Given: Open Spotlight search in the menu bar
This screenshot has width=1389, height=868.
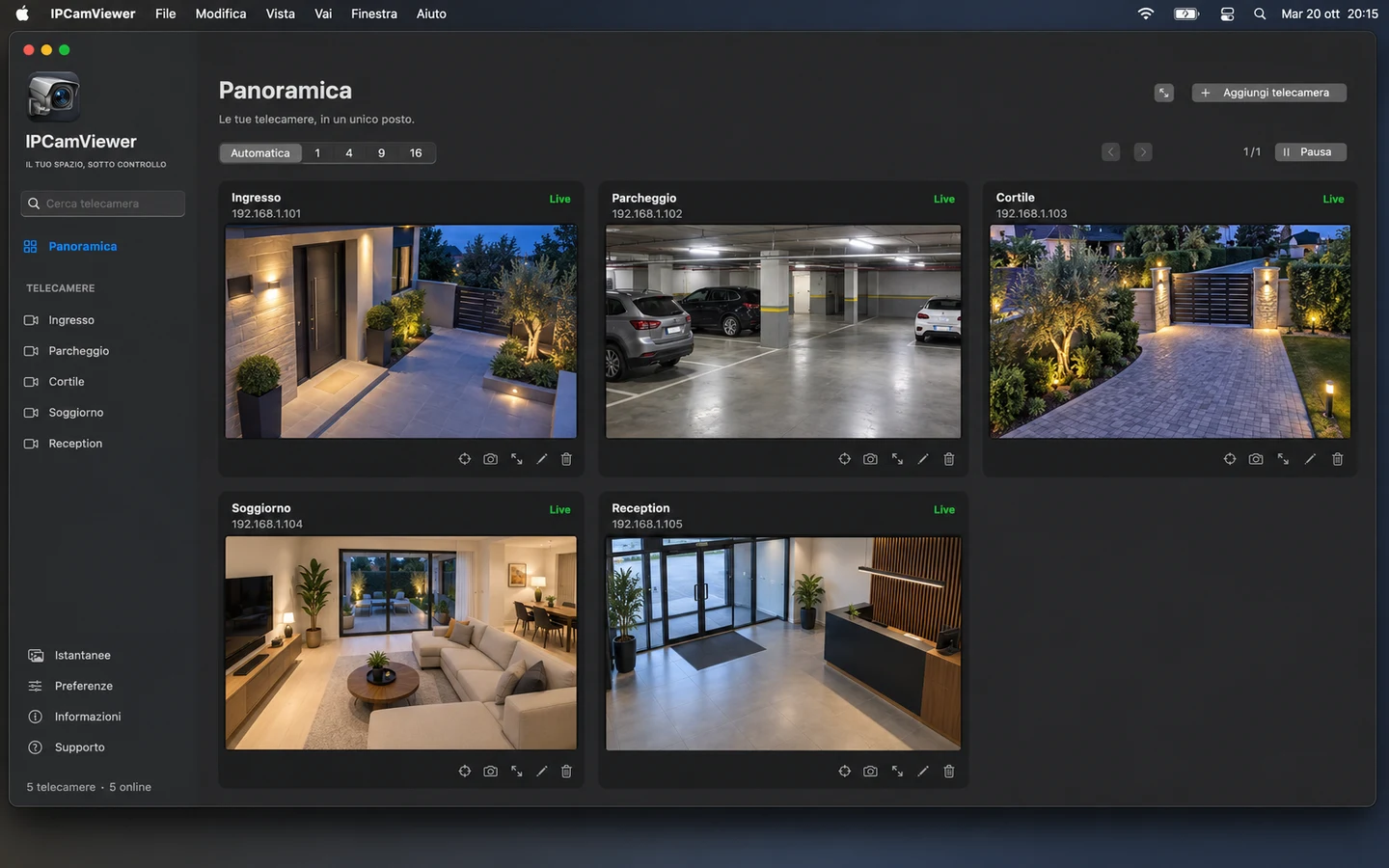Looking at the screenshot, I should click(x=1260, y=14).
